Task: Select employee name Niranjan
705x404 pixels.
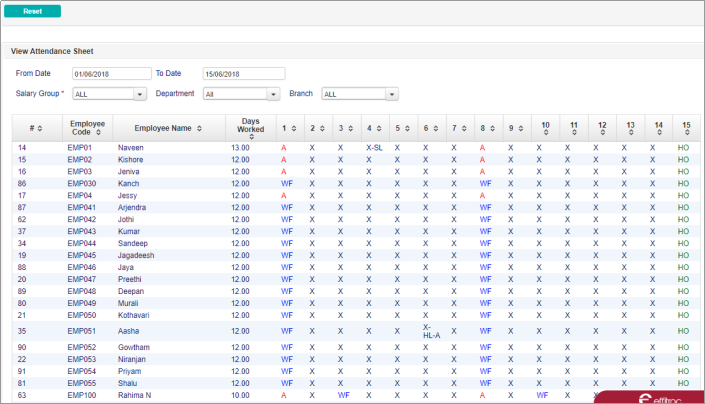Action: point(132,360)
